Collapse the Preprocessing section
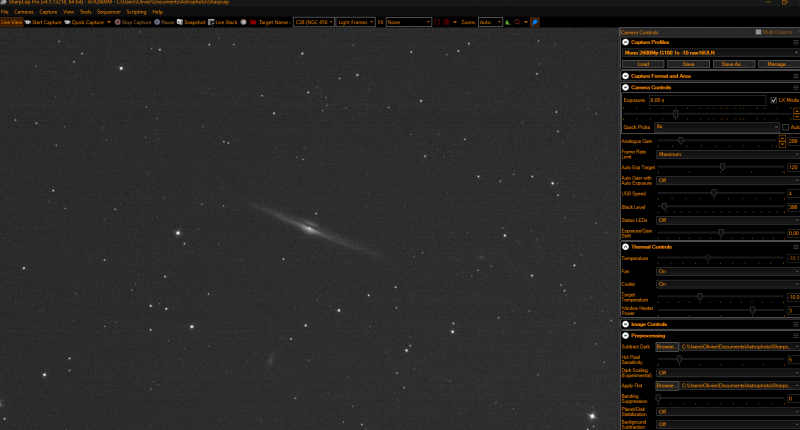Screen dimensions: 800x430 click(626, 336)
